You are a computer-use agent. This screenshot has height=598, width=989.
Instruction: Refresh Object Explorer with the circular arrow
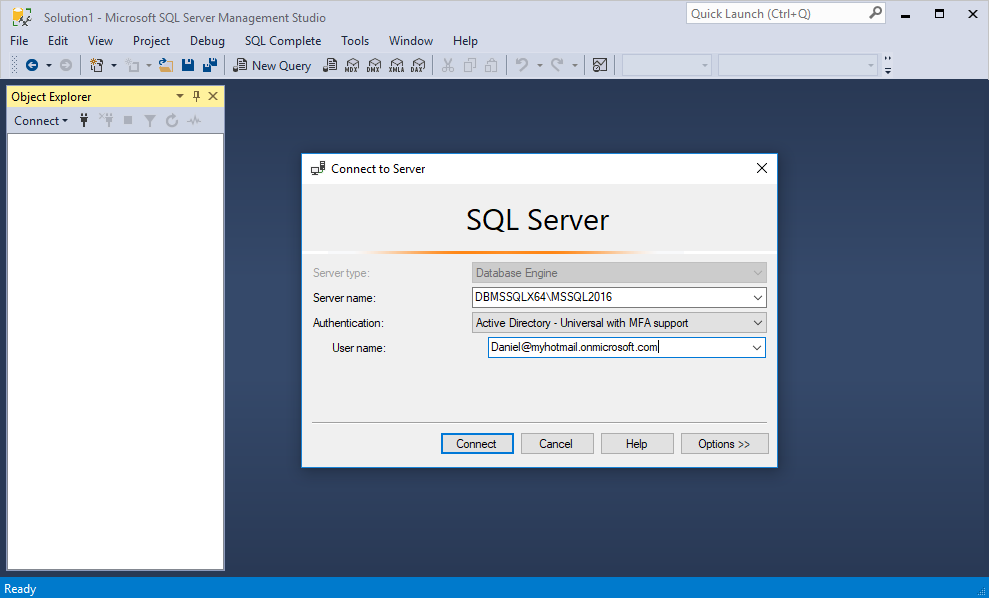(x=172, y=120)
